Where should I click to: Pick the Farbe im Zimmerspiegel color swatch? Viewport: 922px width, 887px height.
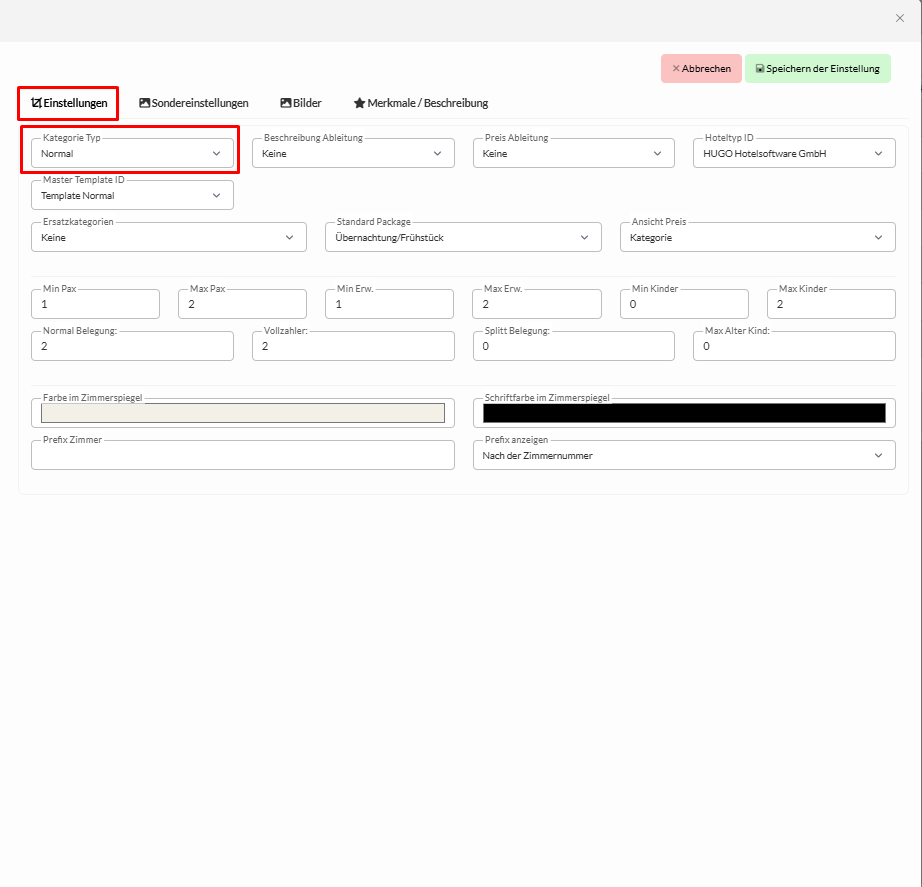point(243,413)
